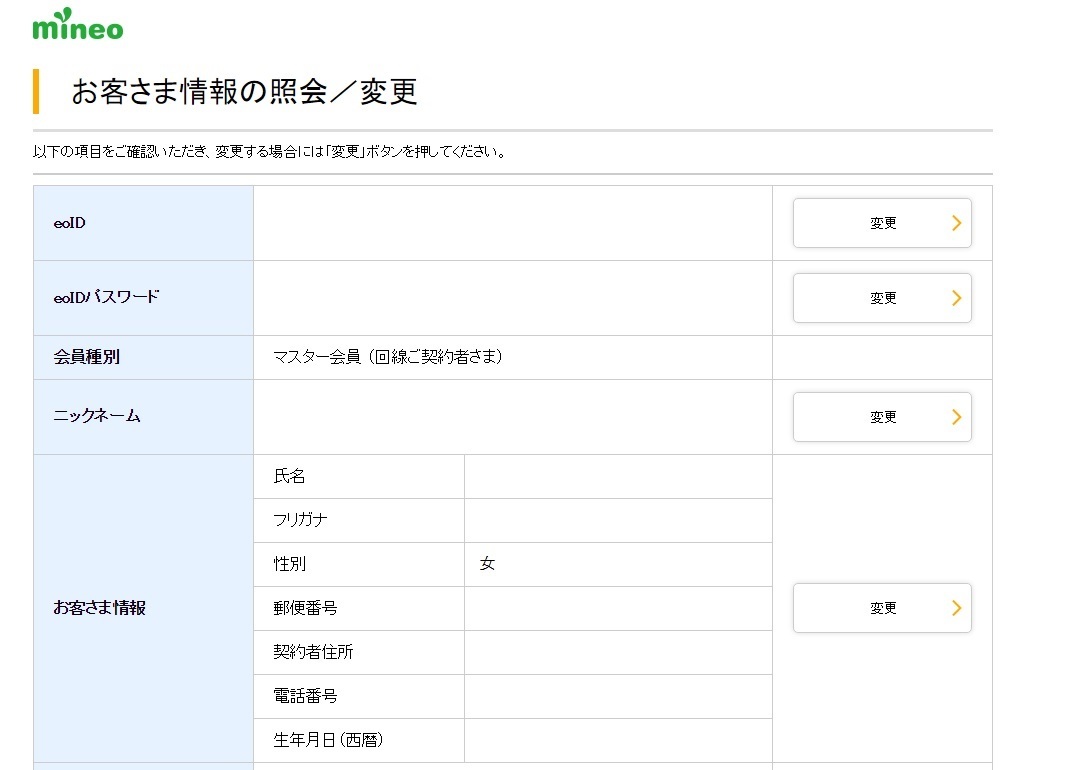Select the 性別 value 女

point(487,564)
